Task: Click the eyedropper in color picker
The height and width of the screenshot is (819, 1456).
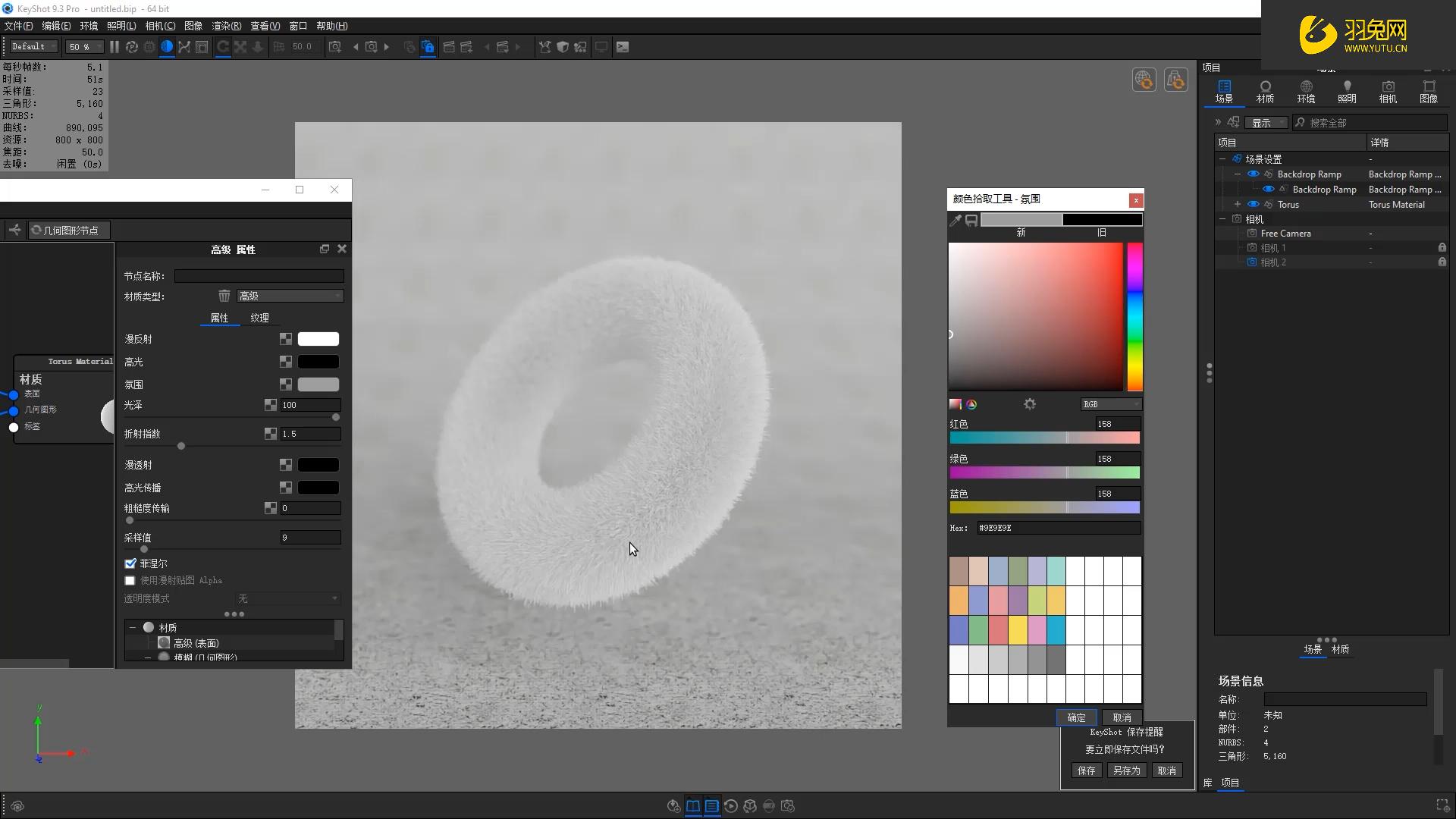Action: click(955, 220)
